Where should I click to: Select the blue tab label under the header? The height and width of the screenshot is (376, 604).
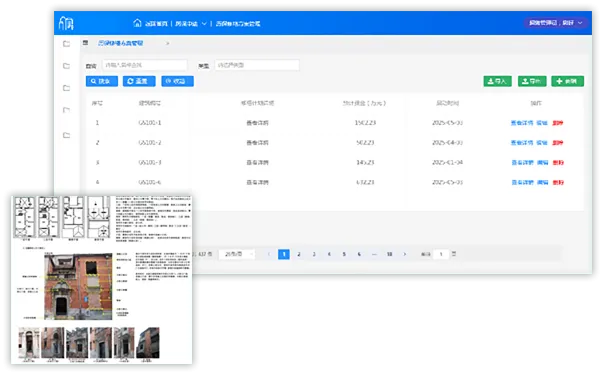pos(121,43)
